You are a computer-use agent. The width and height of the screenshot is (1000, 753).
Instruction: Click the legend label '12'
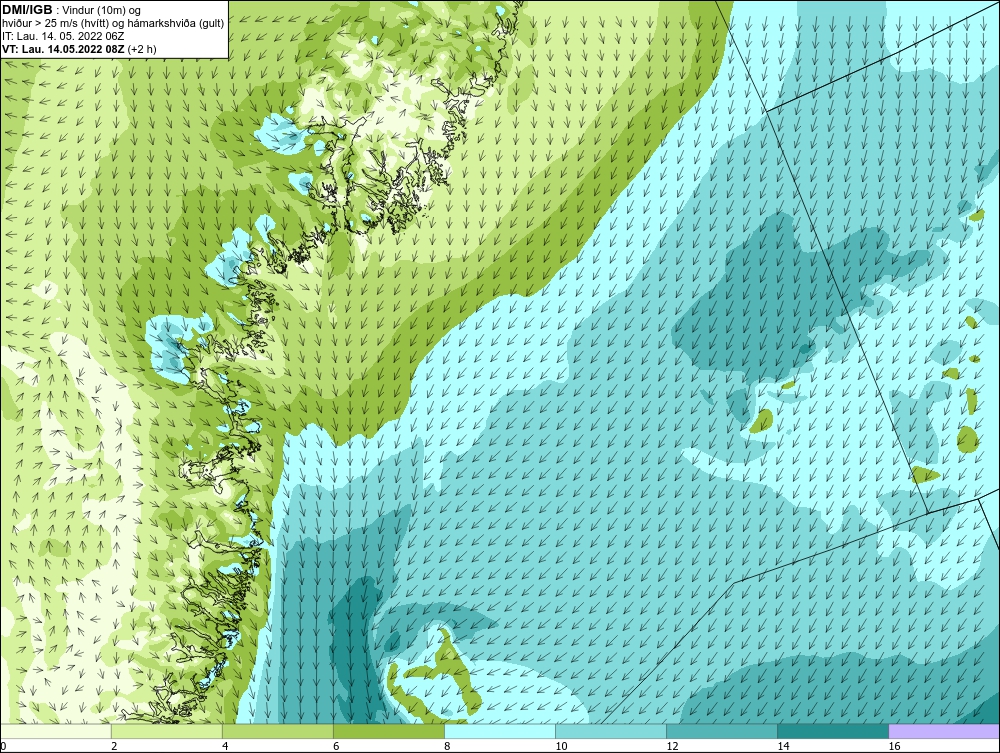672,746
